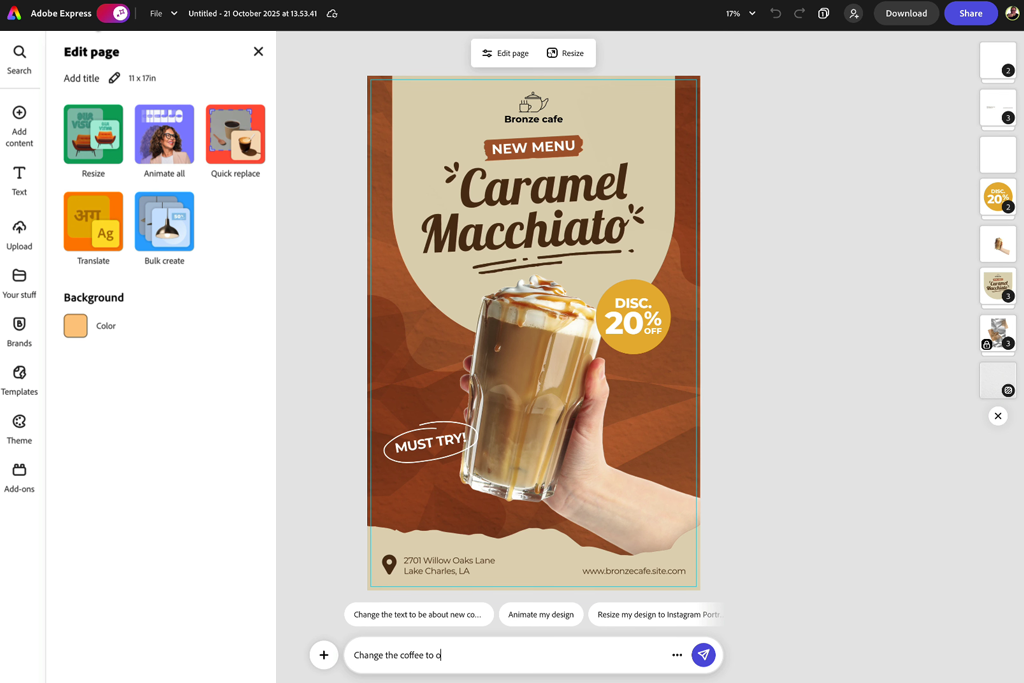Select the location pin icon on poster

389,565
